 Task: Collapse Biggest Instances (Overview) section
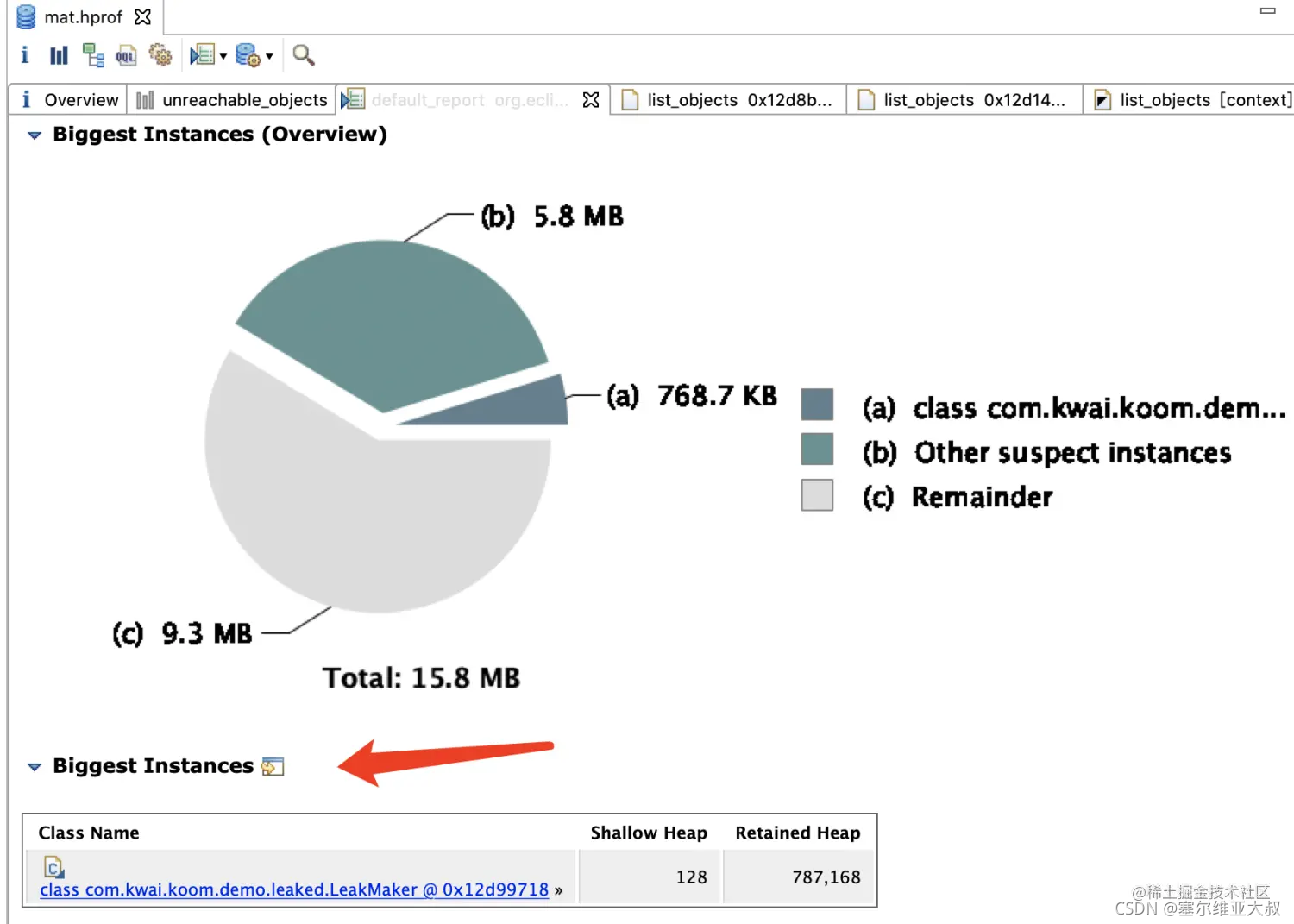pos(35,135)
